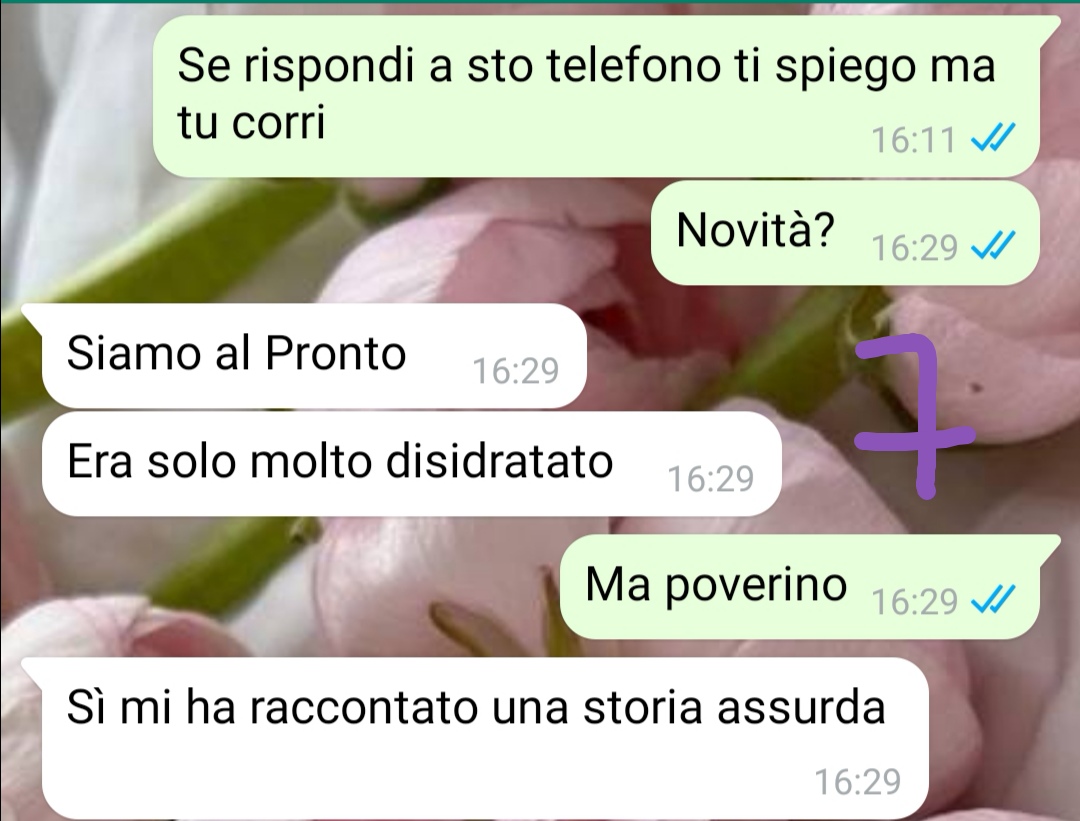This screenshot has width=1080, height=821.
Task: Click the blue read receipt on 'Novità?'
Action: [993, 246]
